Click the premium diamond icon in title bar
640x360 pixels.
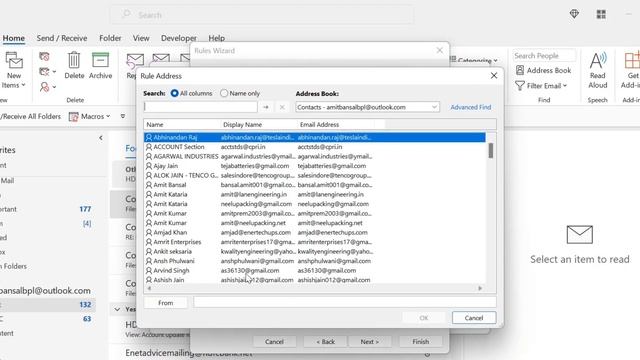coord(574,14)
